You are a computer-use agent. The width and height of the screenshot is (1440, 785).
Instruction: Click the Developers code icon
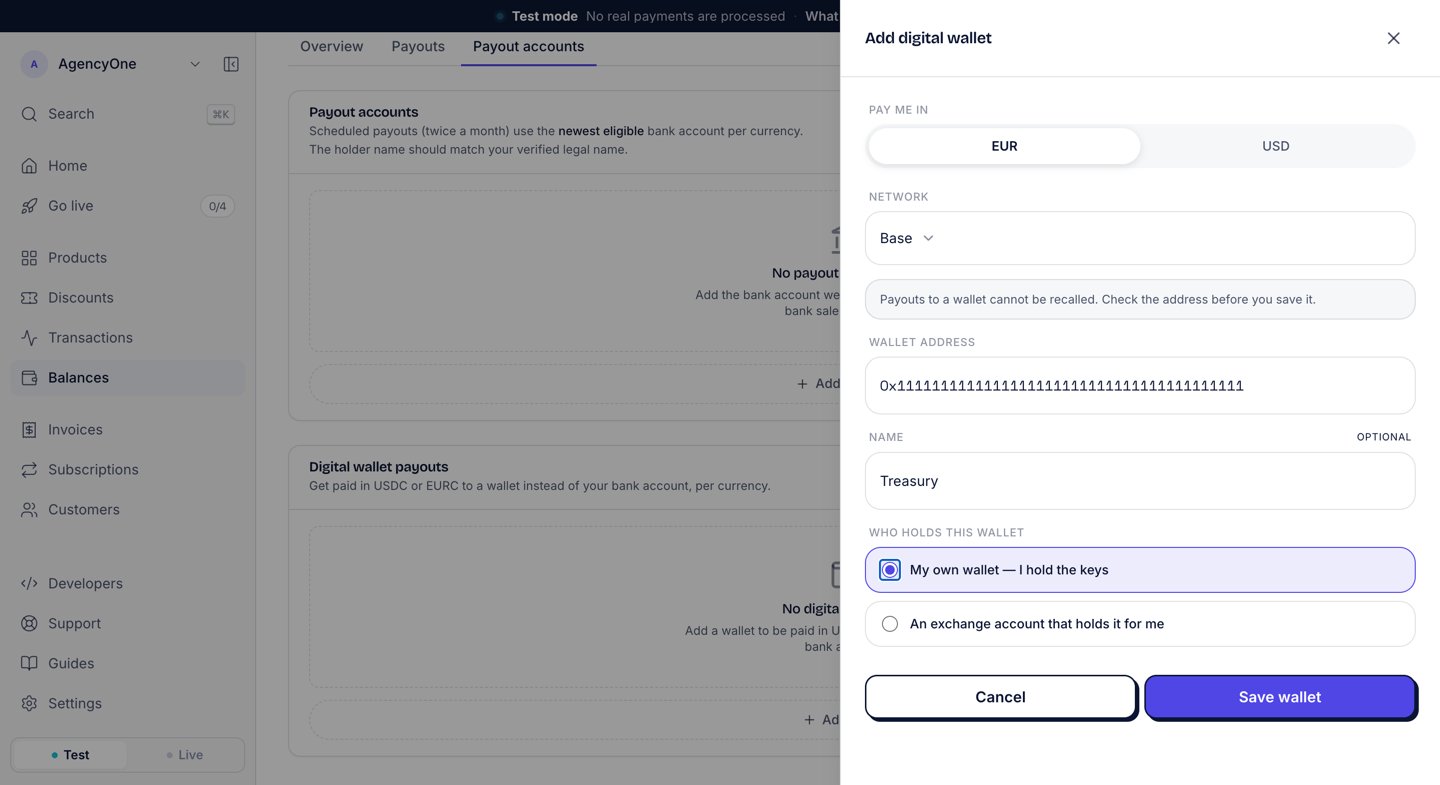(x=29, y=584)
